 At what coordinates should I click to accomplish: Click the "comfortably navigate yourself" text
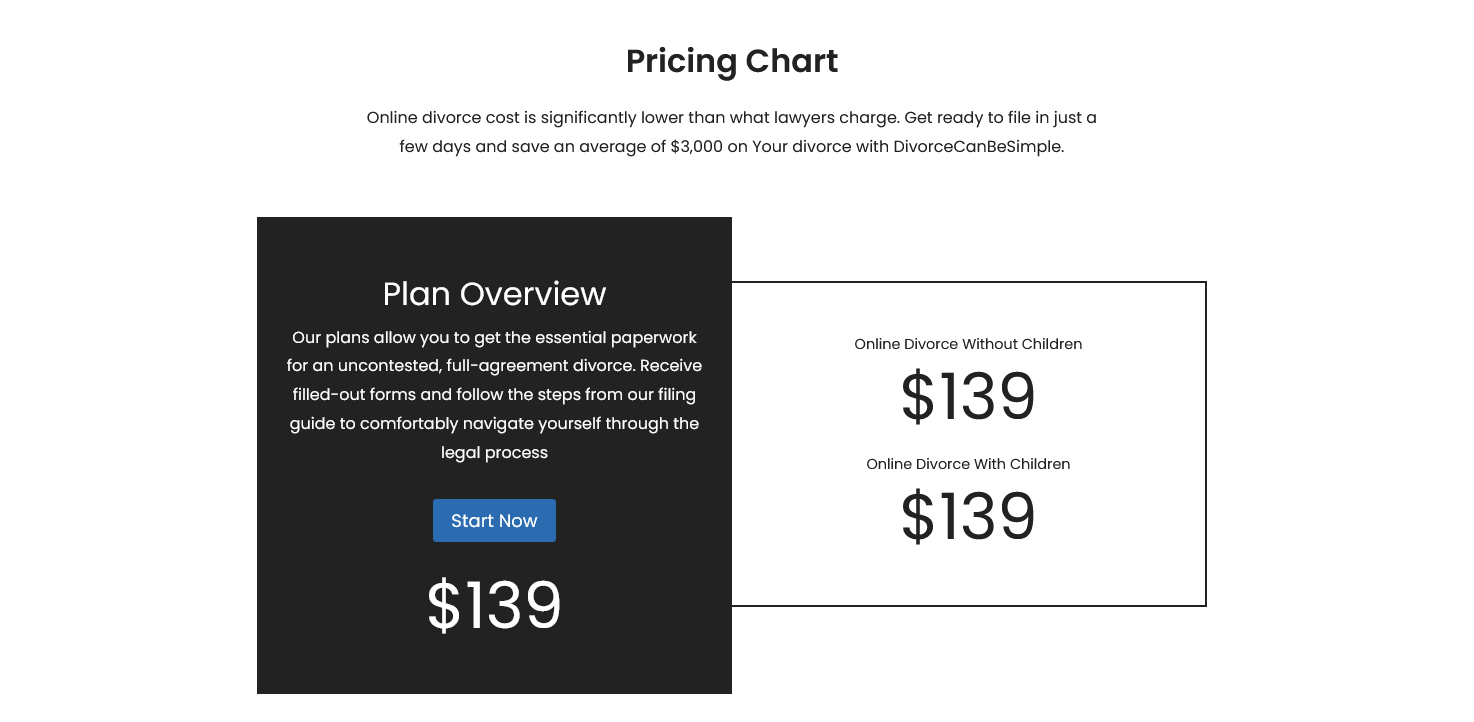click(x=481, y=424)
